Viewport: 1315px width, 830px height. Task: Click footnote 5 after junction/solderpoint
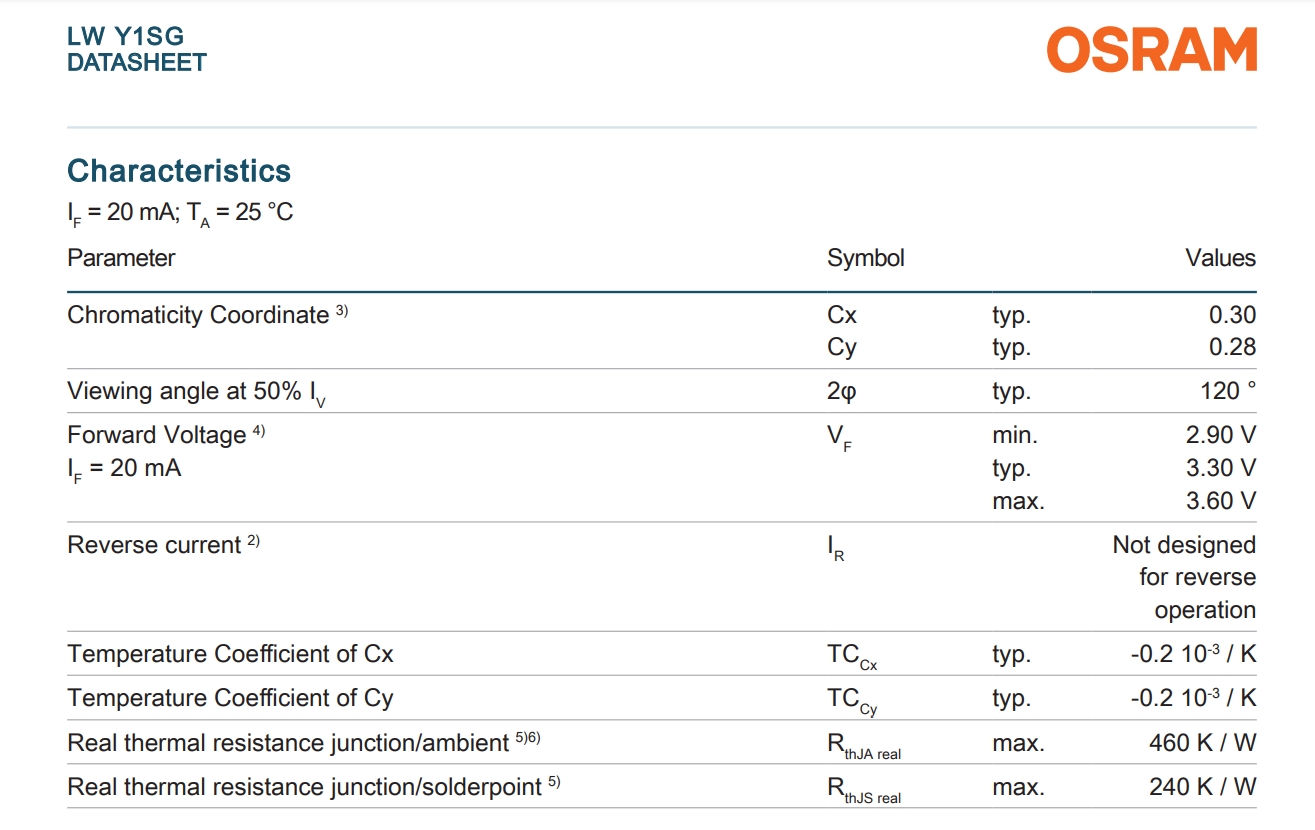point(554,783)
